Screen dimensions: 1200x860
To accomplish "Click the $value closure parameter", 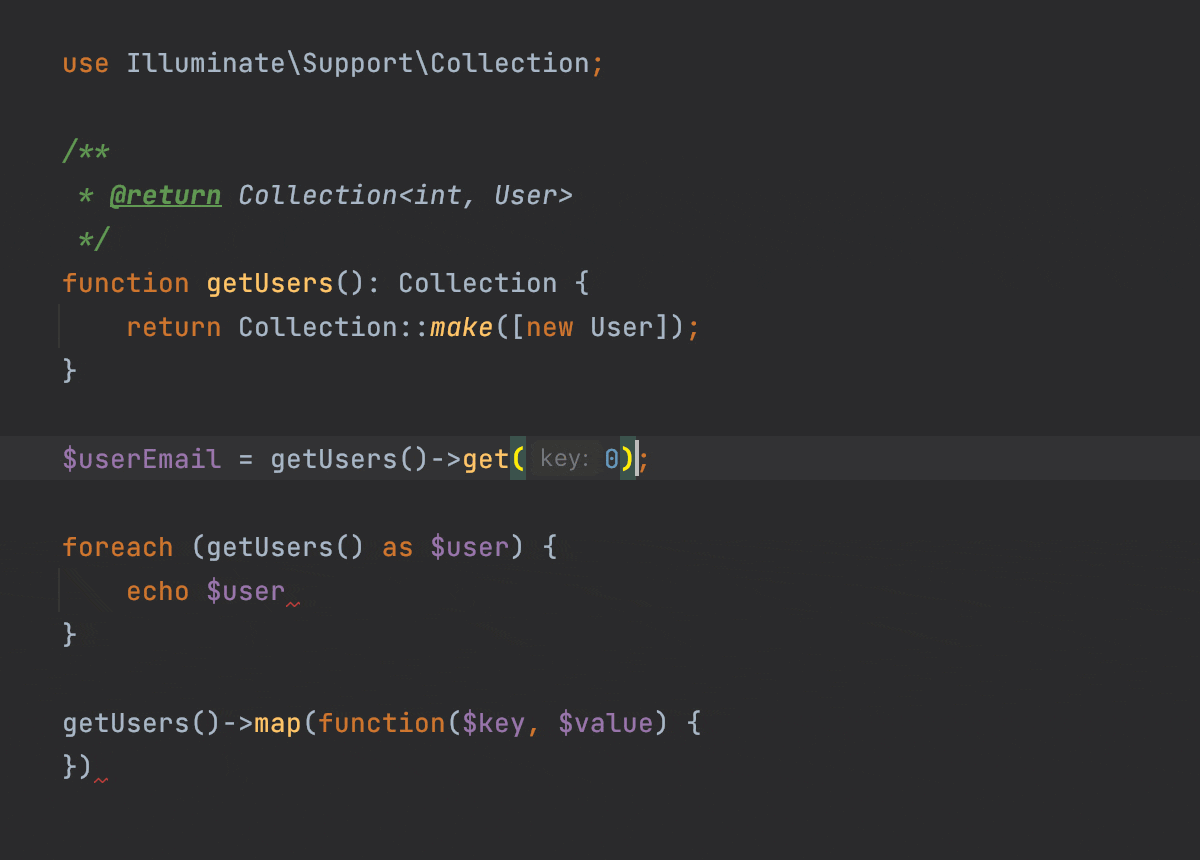I will (x=605, y=723).
